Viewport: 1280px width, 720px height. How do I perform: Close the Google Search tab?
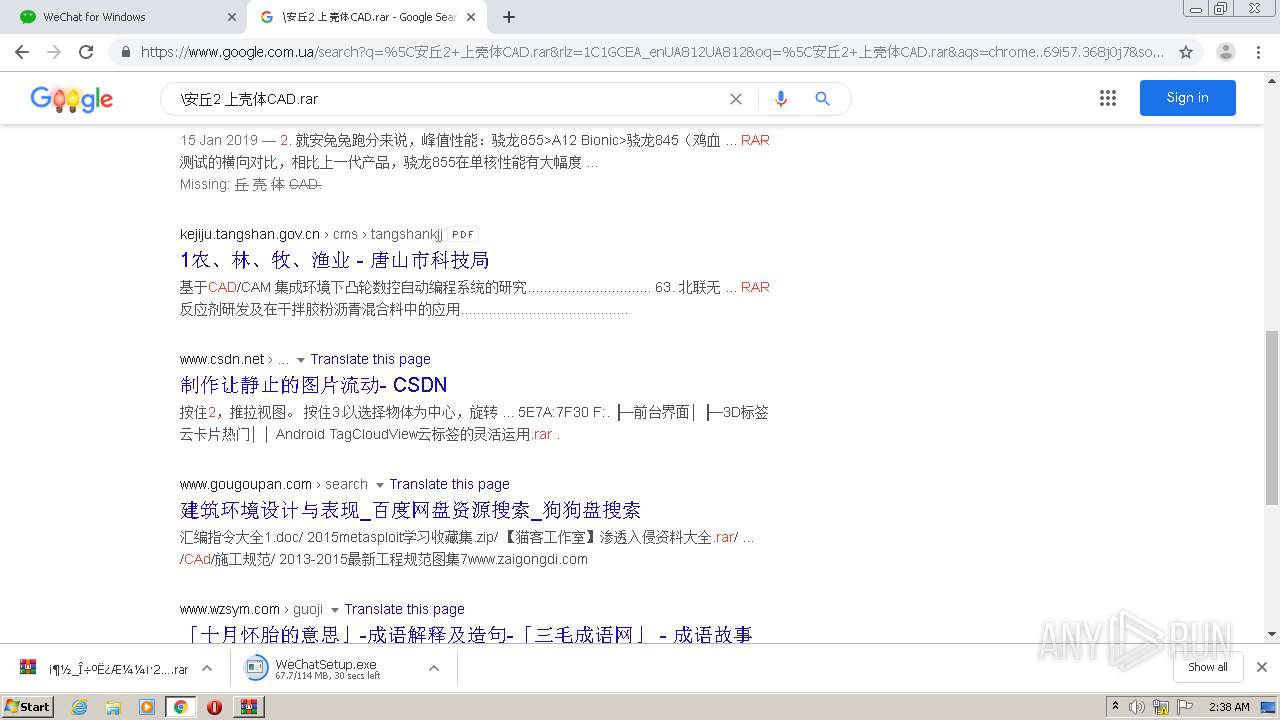(x=473, y=17)
